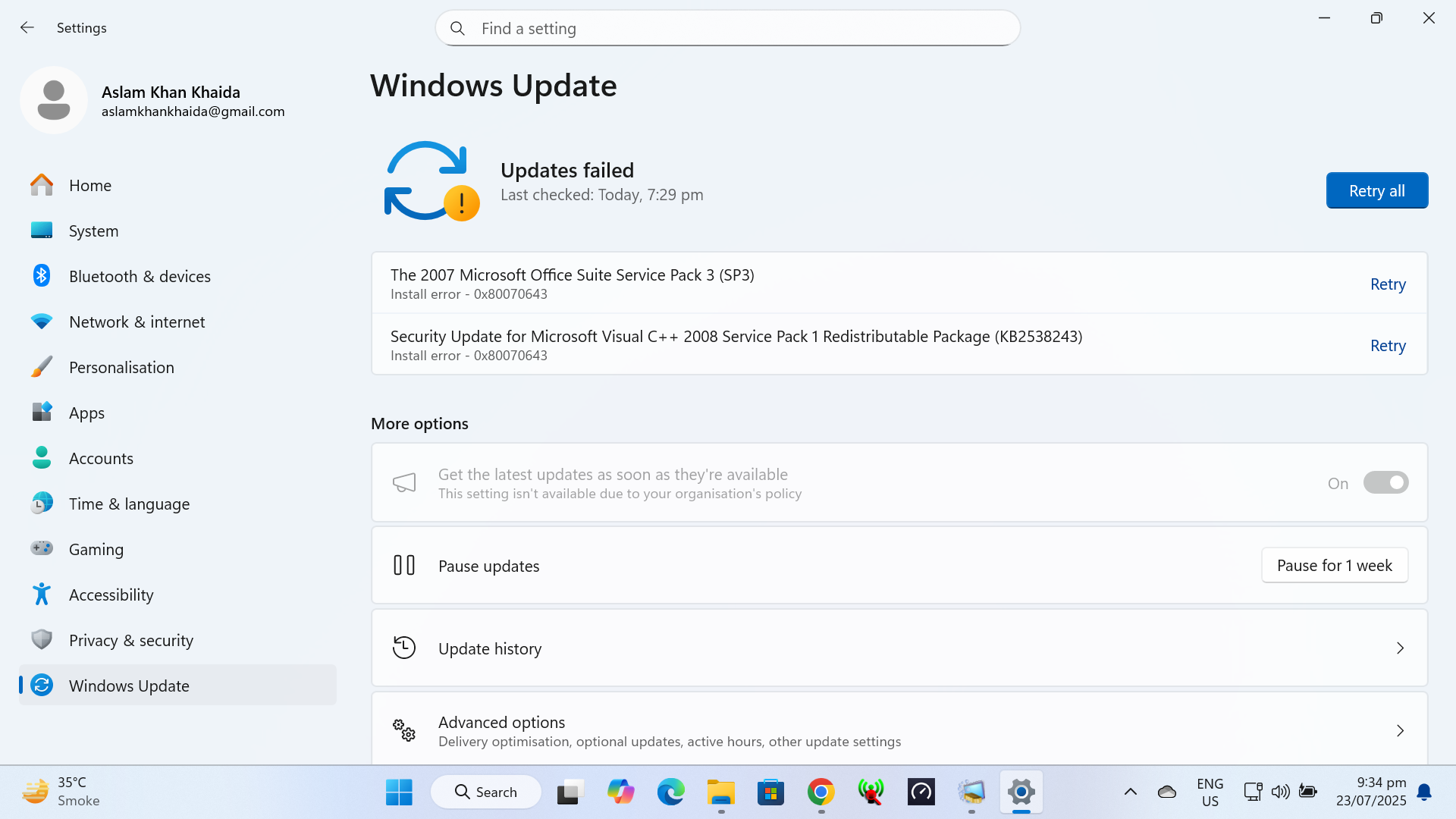
Task: Click the Home house icon
Action: 42,185
